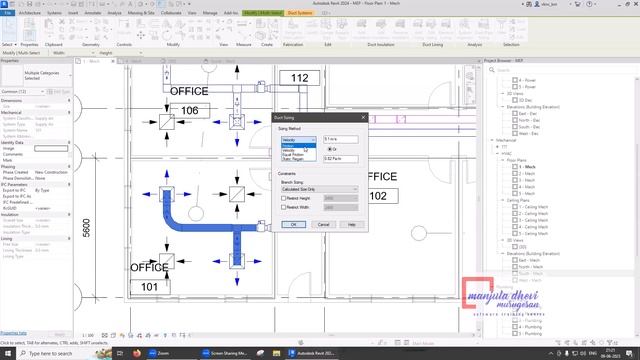
Task: Switch to the Systems ribbon tab
Action: 54,13
